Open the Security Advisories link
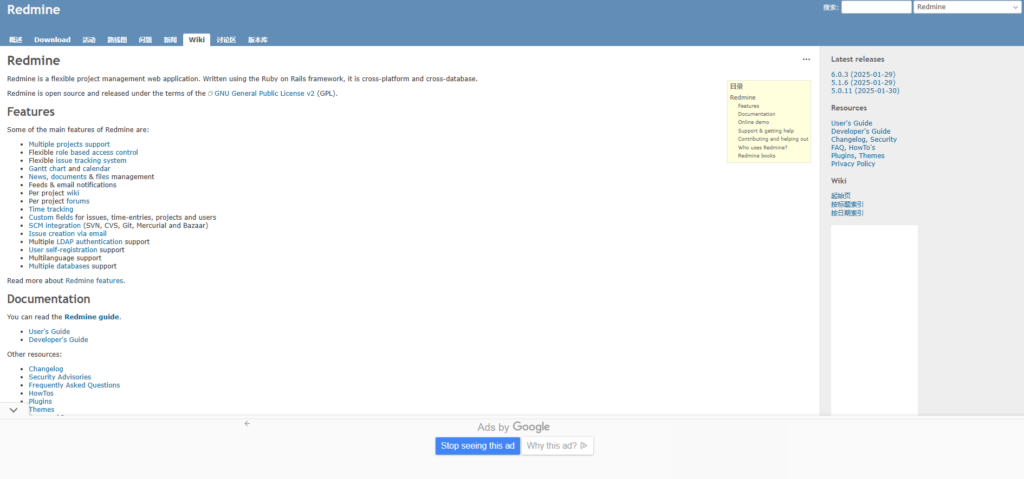The width and height of the screenshot is (1024, 479). 60,377
